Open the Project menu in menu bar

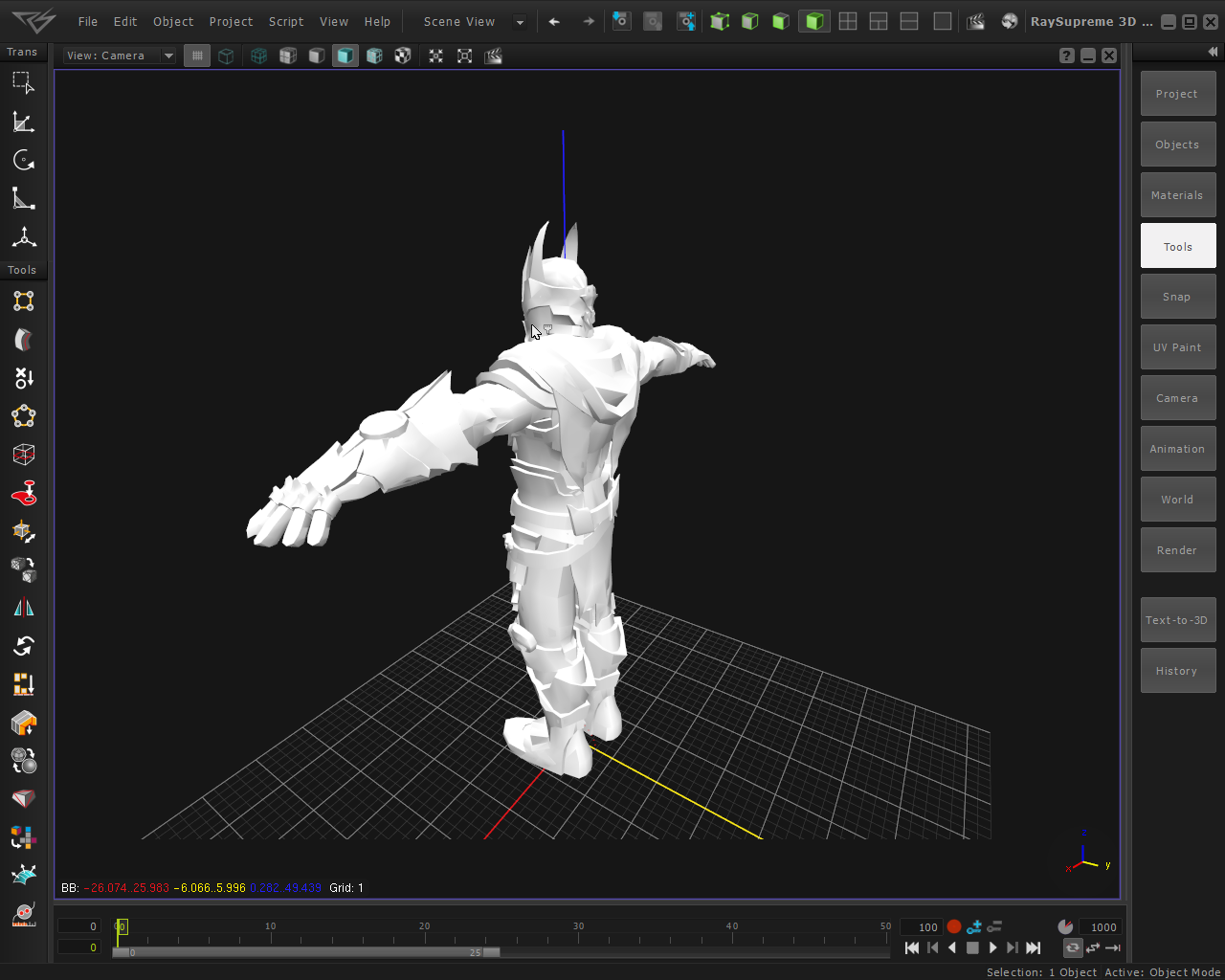231,21
